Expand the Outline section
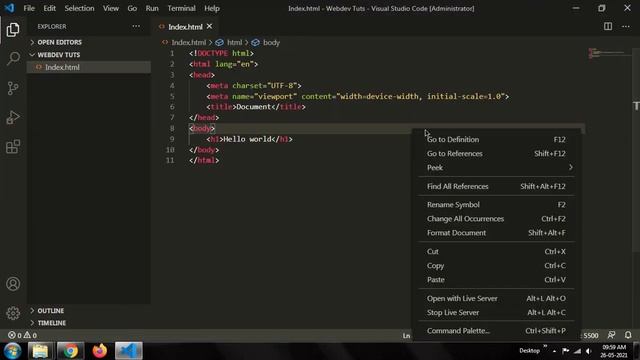 50,311
